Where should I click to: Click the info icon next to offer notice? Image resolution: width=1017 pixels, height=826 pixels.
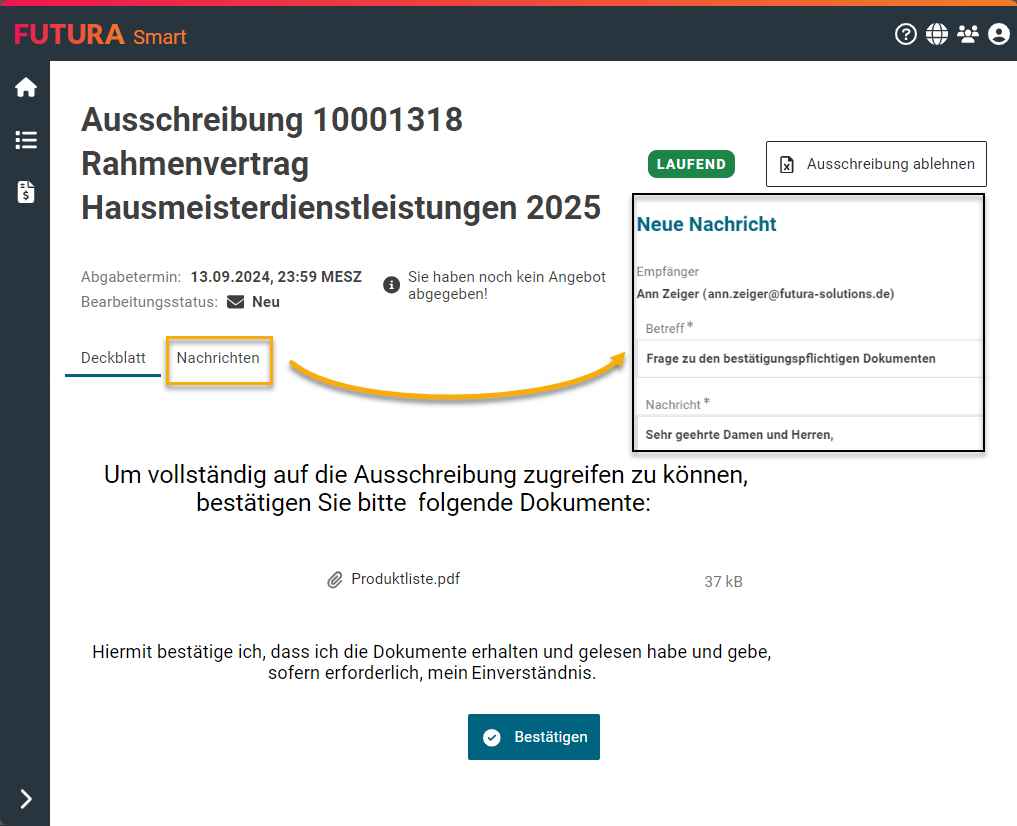(x=392, y=285)
